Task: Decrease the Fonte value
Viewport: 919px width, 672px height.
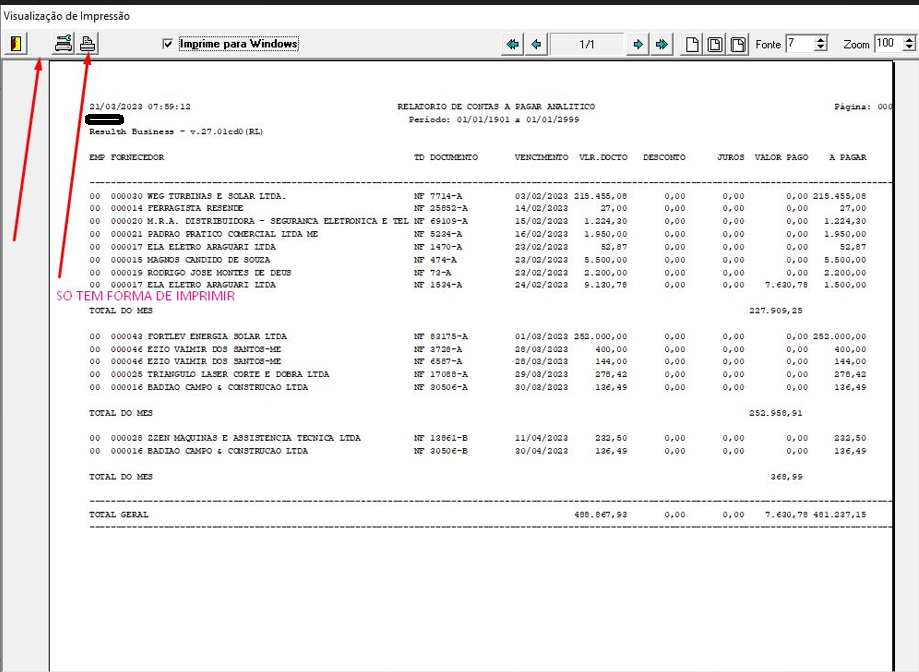Action: click(821, 47)
